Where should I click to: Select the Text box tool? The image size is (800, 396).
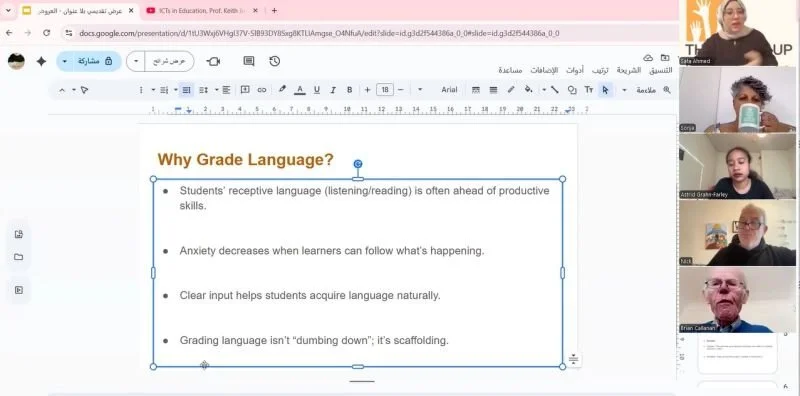pos(589,90)
